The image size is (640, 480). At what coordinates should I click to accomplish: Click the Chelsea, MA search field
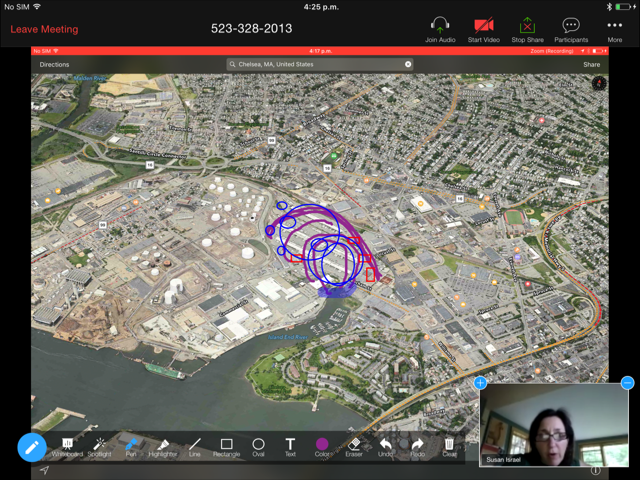320,64
